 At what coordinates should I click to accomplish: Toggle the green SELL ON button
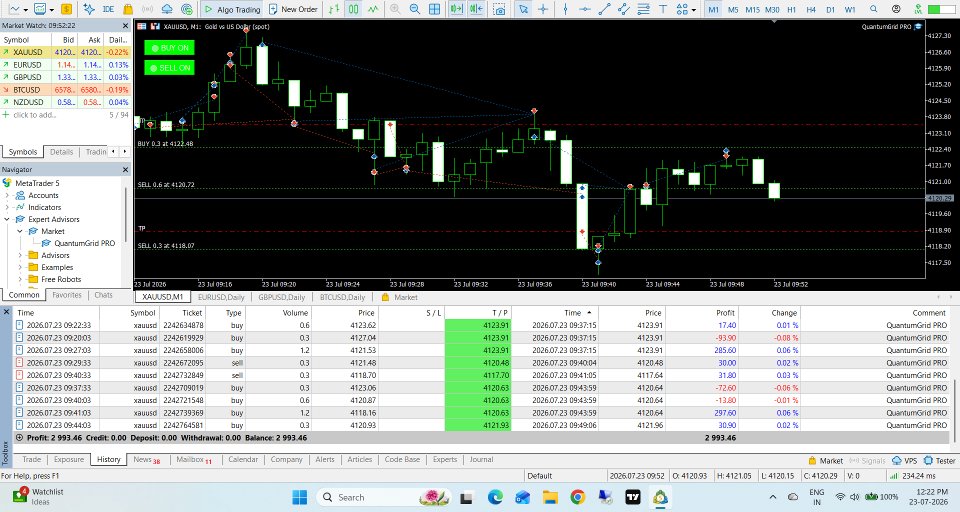[x=170, y=68]
